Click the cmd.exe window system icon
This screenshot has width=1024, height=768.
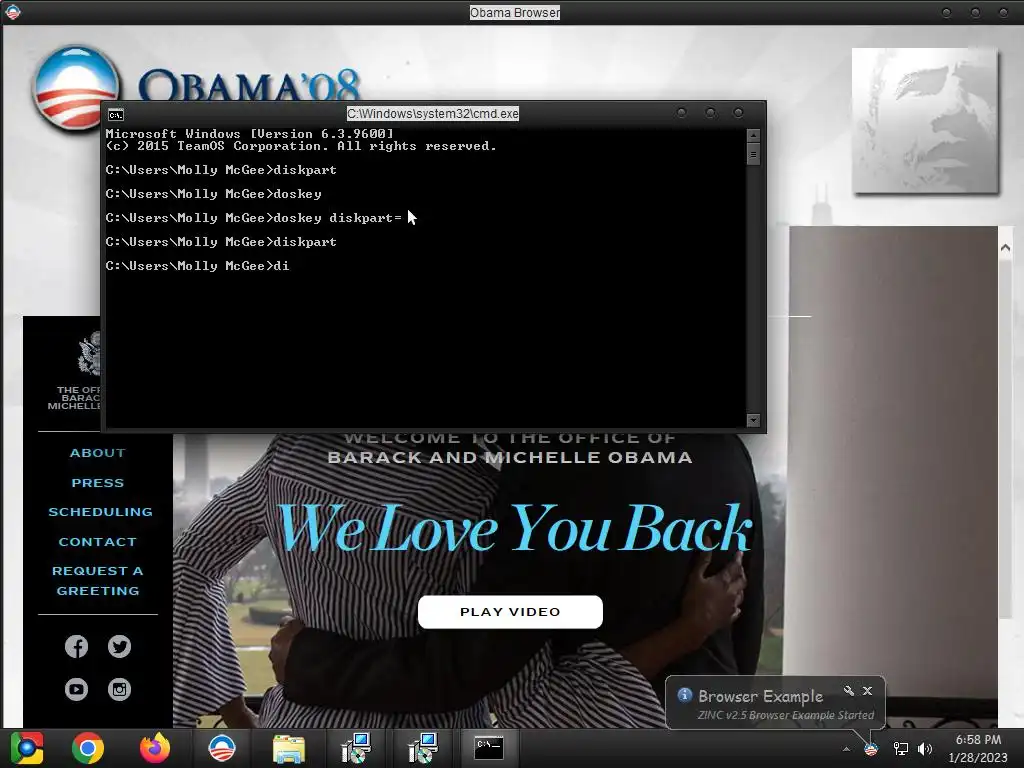[116, 115]
